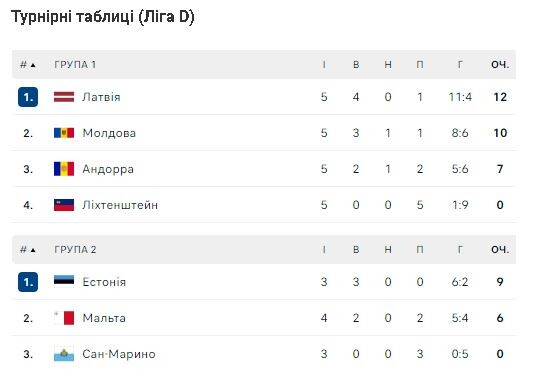The width and height of the screenshot is (533, 381).
Task: Click the Malta flag icon
Action: coord(64,318)
